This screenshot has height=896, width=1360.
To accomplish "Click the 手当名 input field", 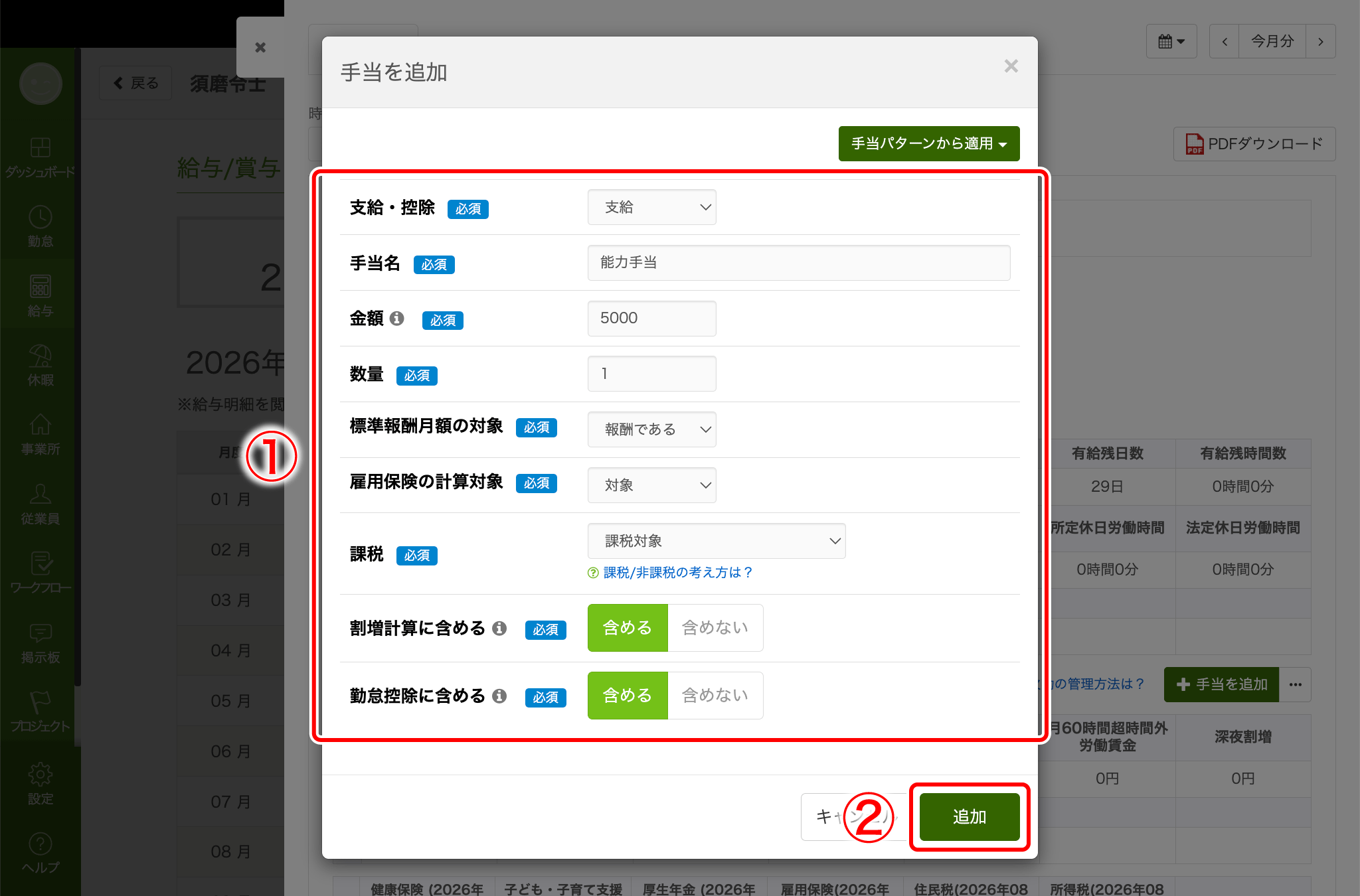I will pos(799,263).
